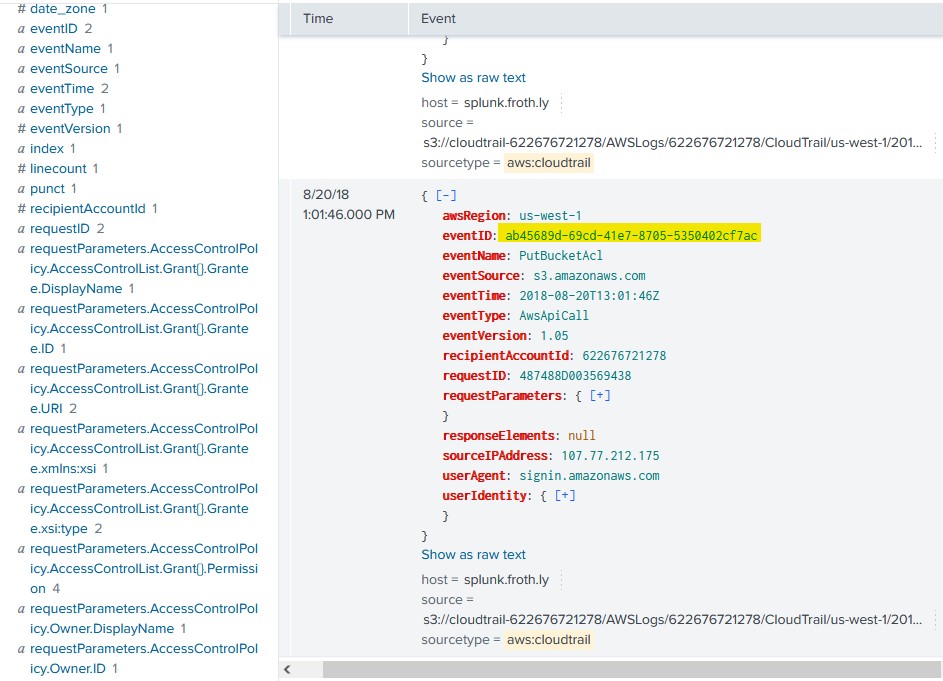The height and width of the screenshot is (681, 943).
Task: Open the index field in sidebar
Action: (x=46, y=149)
